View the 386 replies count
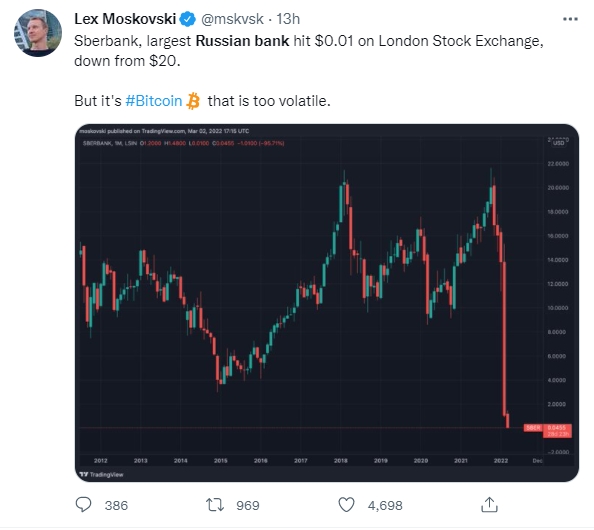 pos(116,505)
